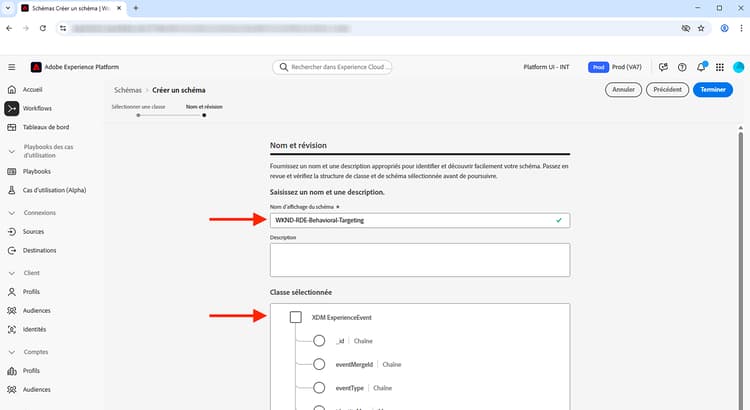This screenshot has width=750, height=410.
Task: Click the Annuler button
Action: click(623, 89)
